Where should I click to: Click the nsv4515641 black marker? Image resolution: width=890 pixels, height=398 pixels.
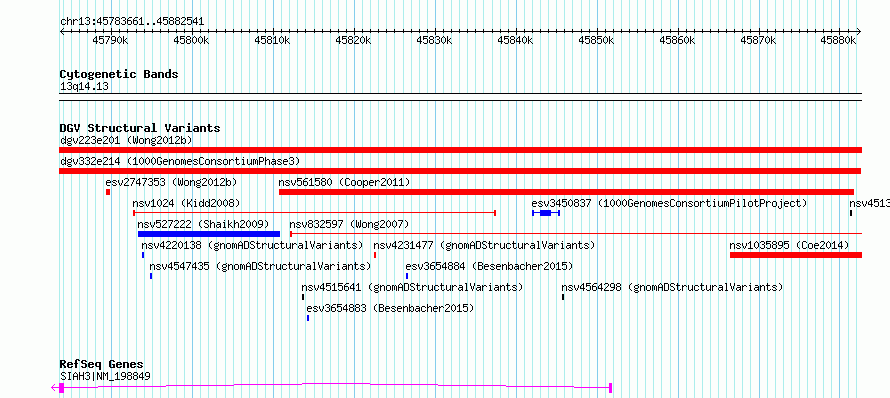coord(303,297)
